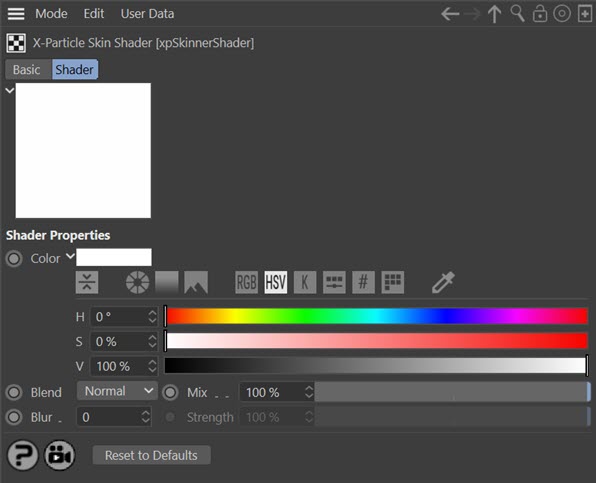The image size is (596, 483).
Task: Click the Blur value input field
Action: [x=114, y=417]
